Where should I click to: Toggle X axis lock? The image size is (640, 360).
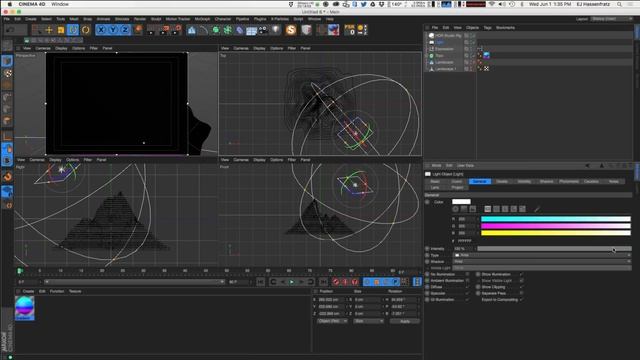(x=101, y=30)
